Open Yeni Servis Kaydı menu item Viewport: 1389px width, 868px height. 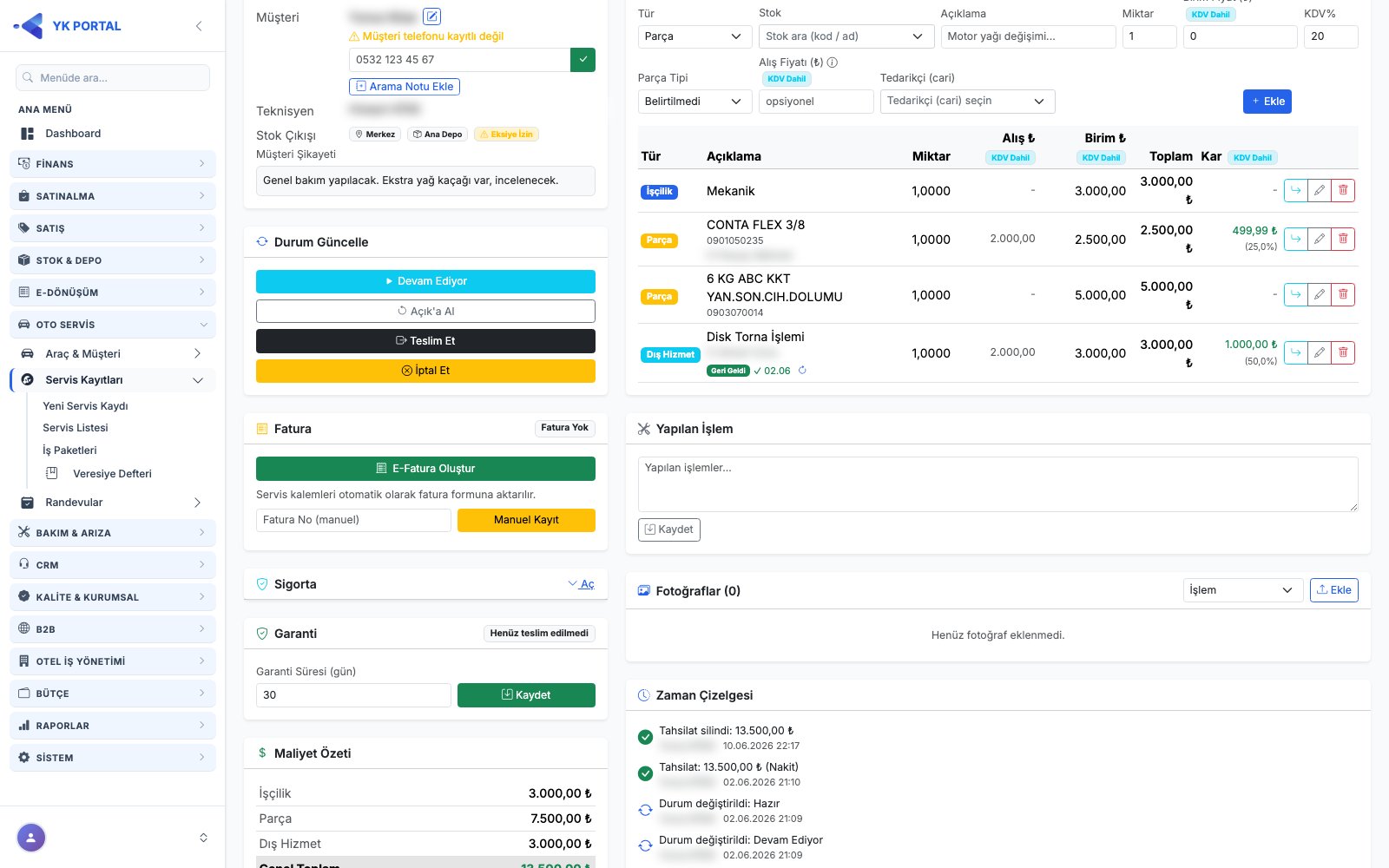(85, 406)
